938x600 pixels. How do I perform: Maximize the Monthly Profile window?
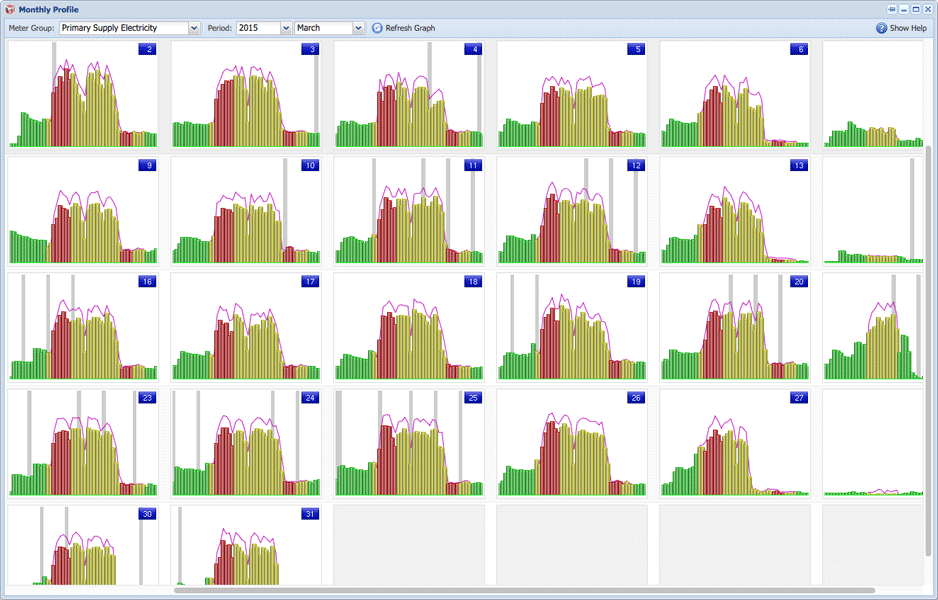tap(916, 9)
